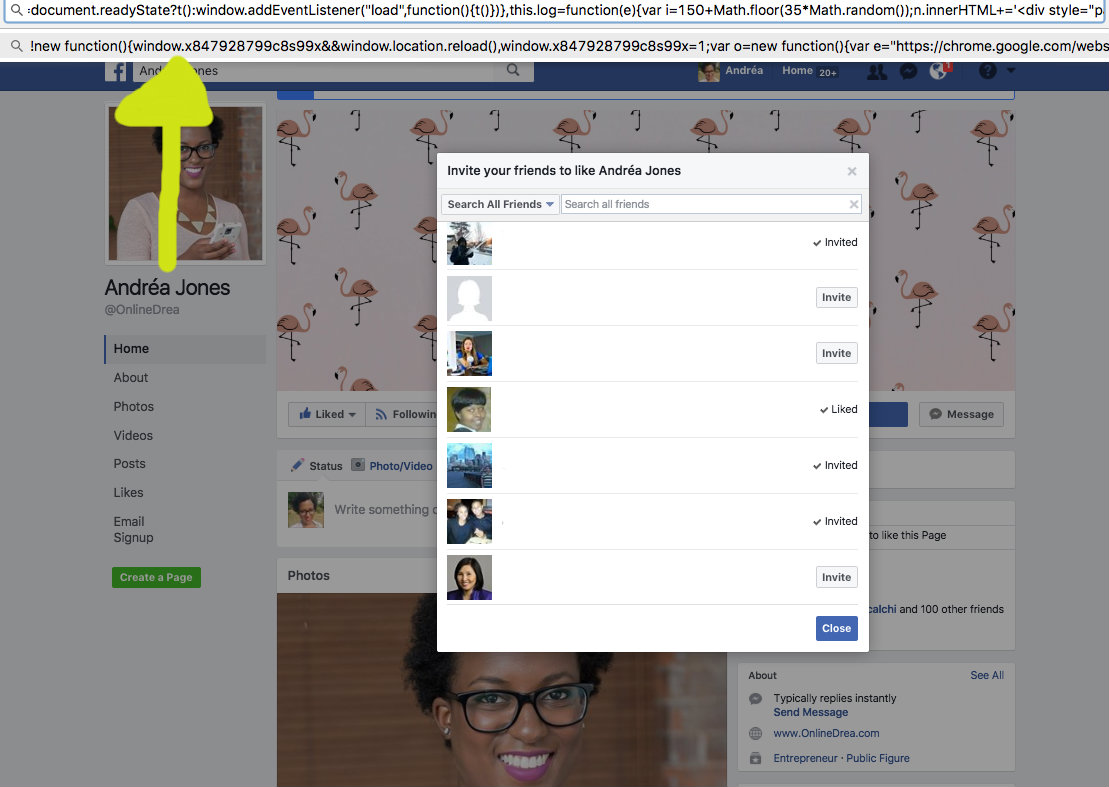Open the Notifications globe icon
Viewport: 1109px width, 787px height.
[936, 72]
